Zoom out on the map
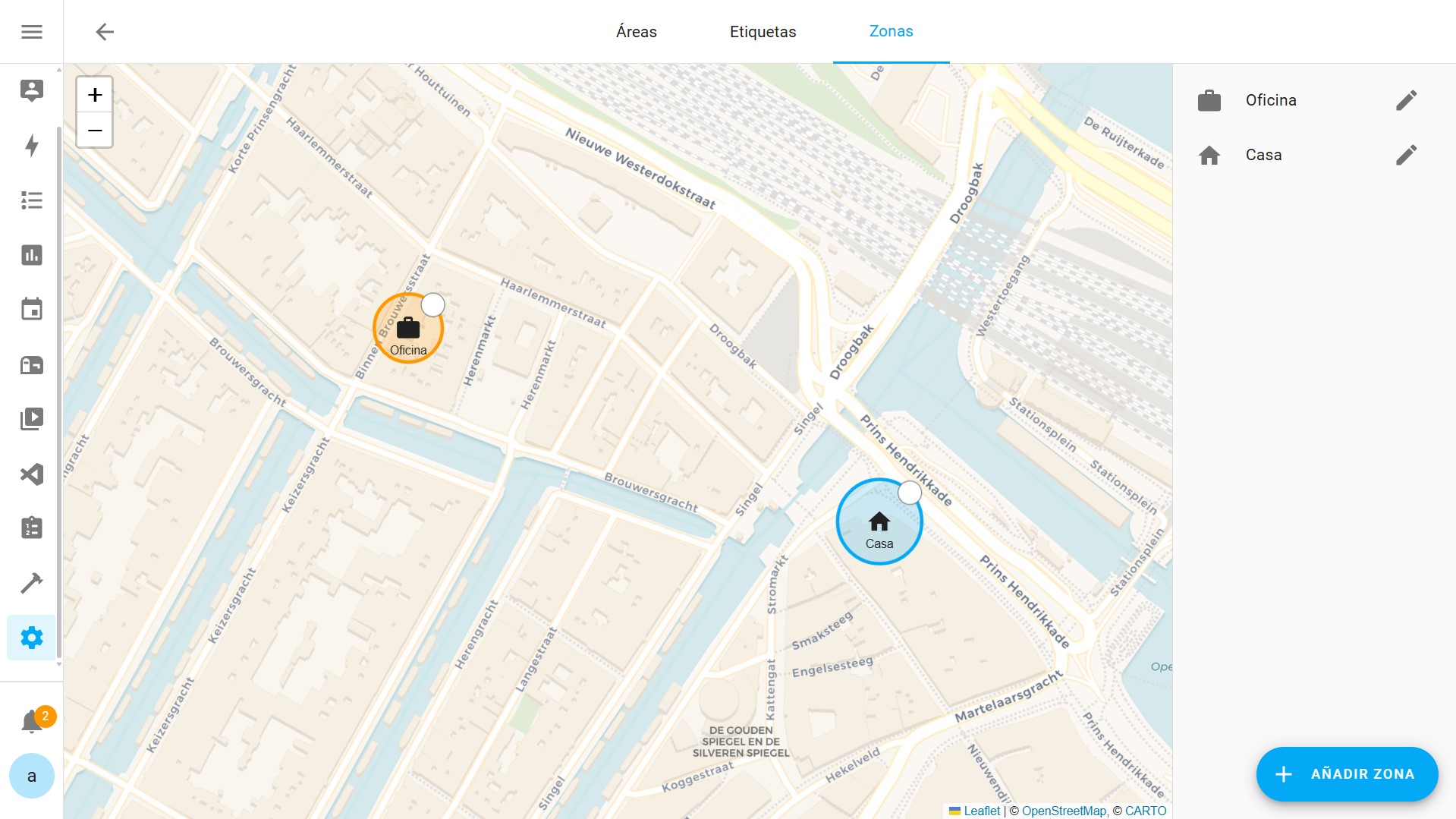The image size is (1456, 819). point(95,131)
